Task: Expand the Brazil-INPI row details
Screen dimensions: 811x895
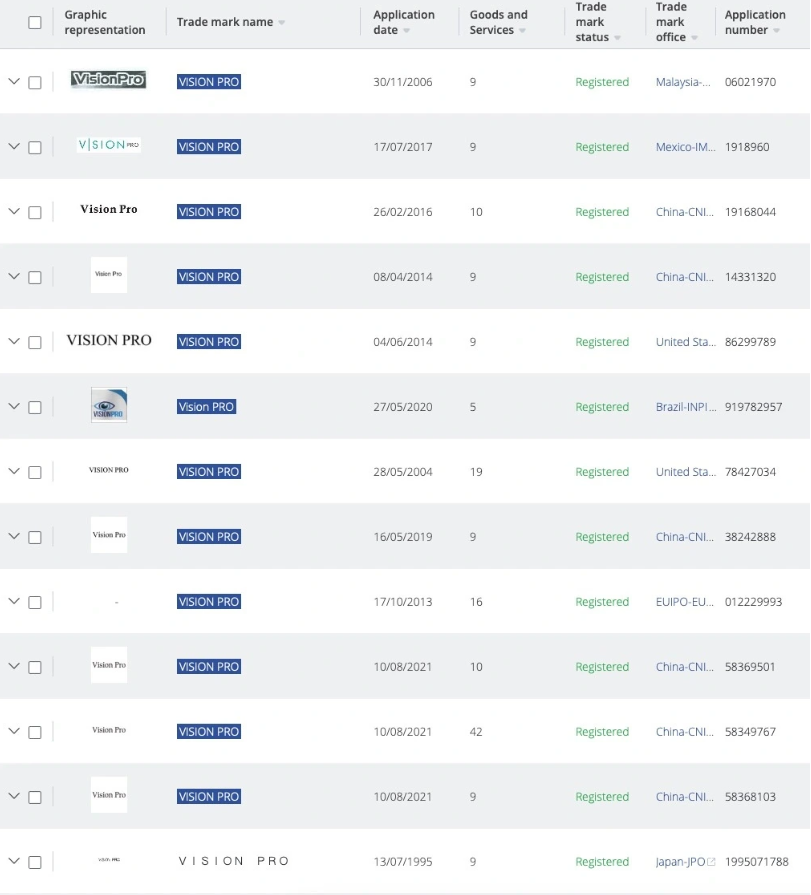Action: pos(14,406)
